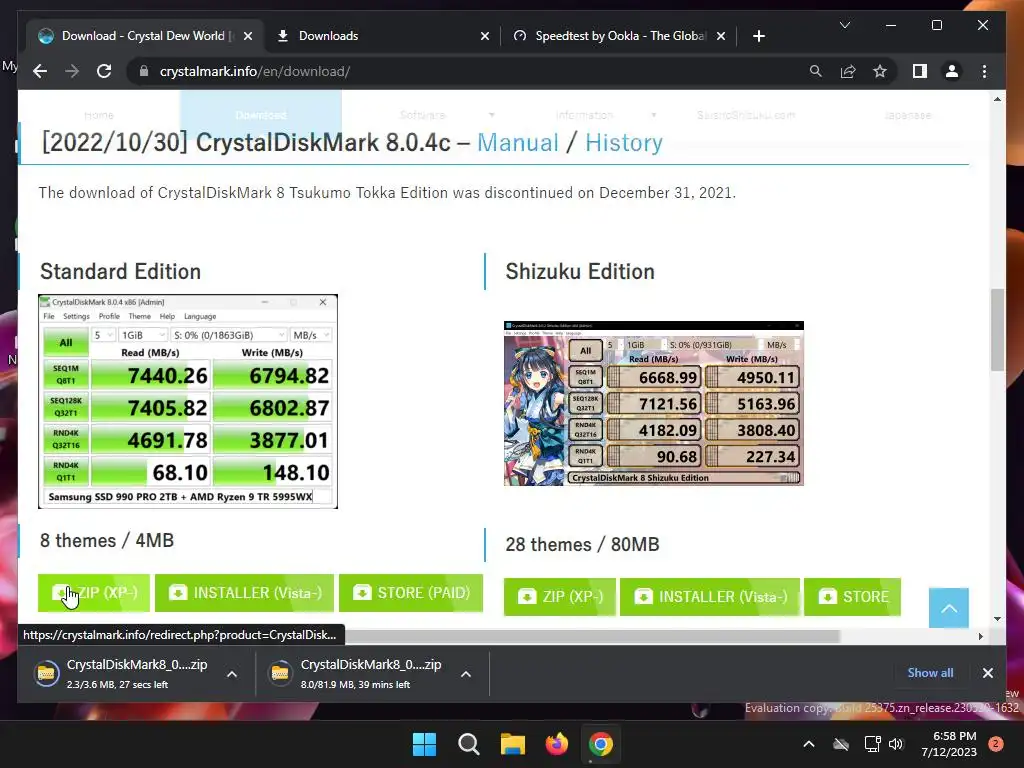Click the site nav Download item
This screenshot has width=1024, height=768.
pyautogui.click(x=261, y=115)
